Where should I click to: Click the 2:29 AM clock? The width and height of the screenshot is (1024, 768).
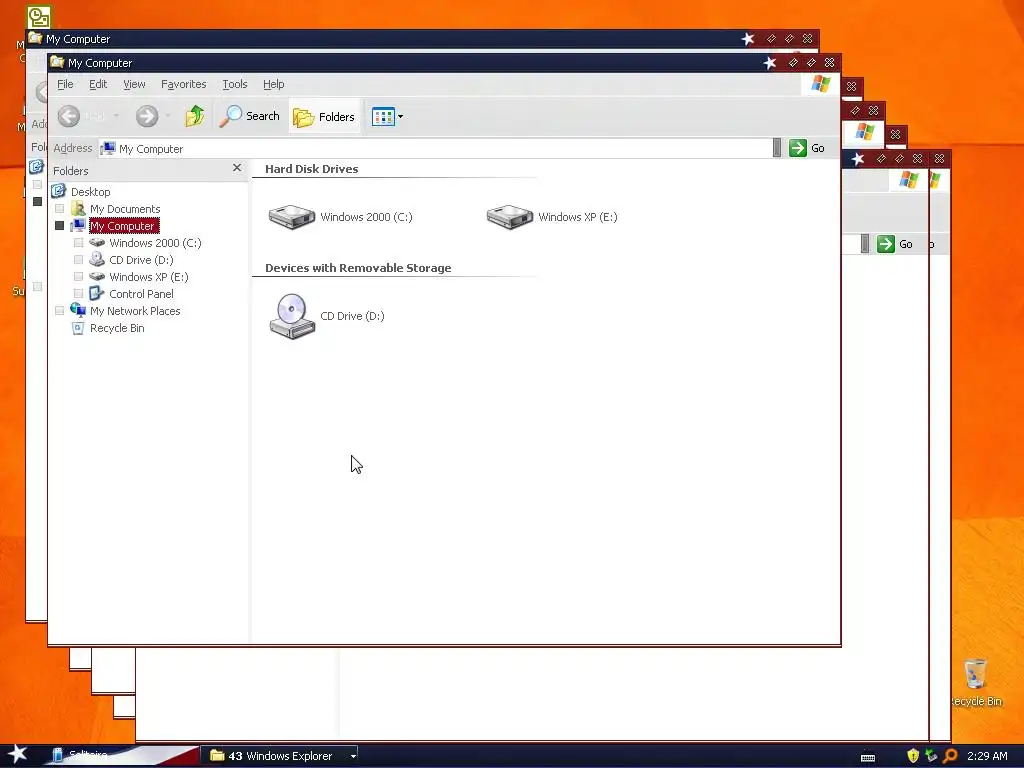pyautogui.click(x=987, y=756)
